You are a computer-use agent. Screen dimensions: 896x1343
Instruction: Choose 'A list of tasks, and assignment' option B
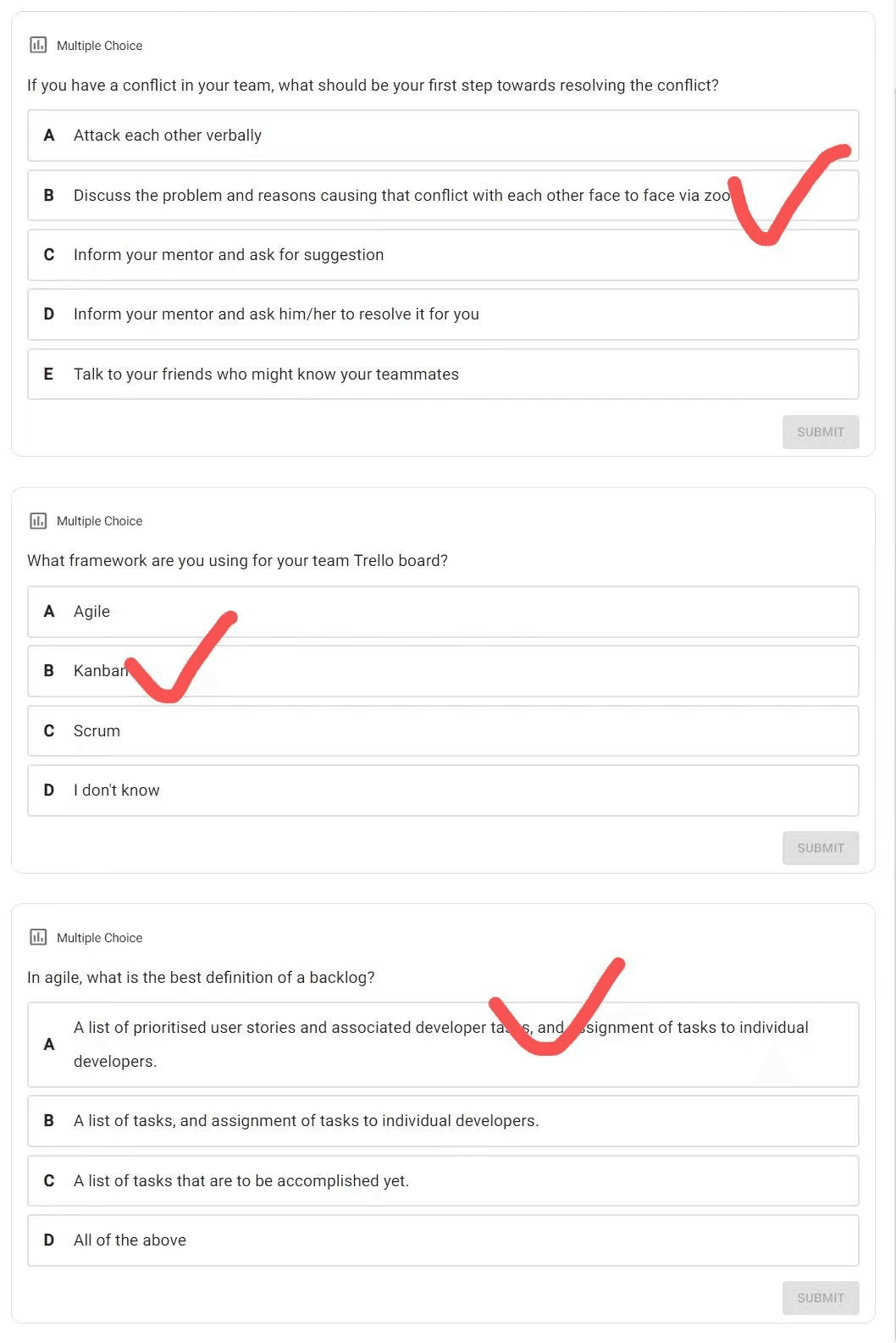(x=443, y=1121)
